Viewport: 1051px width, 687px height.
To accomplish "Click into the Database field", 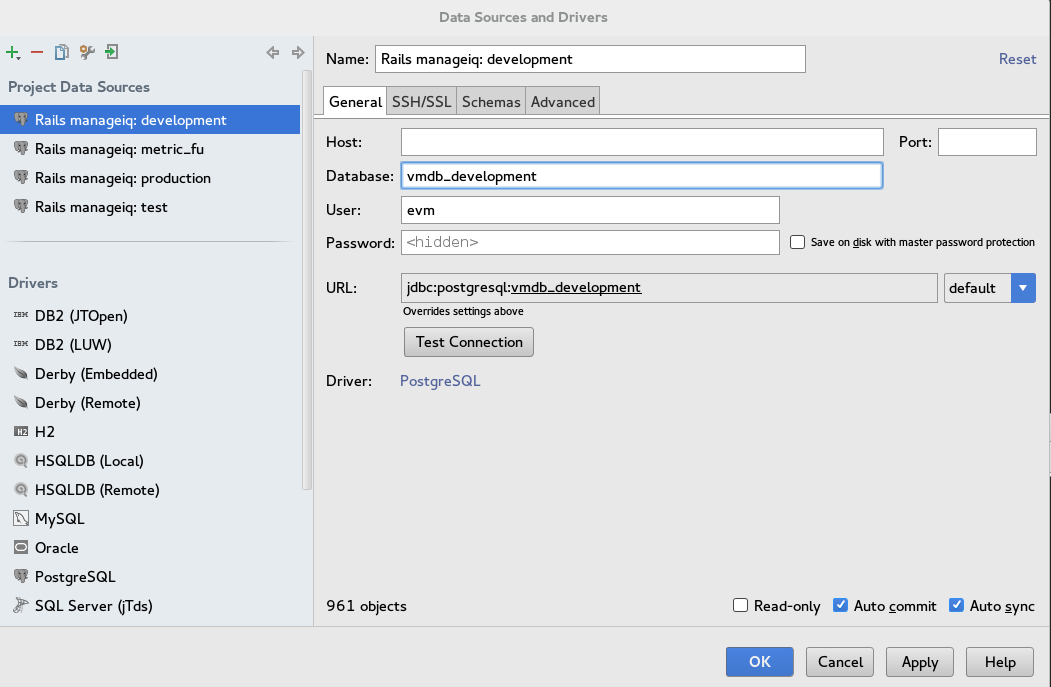I will [x=641, y=176].
